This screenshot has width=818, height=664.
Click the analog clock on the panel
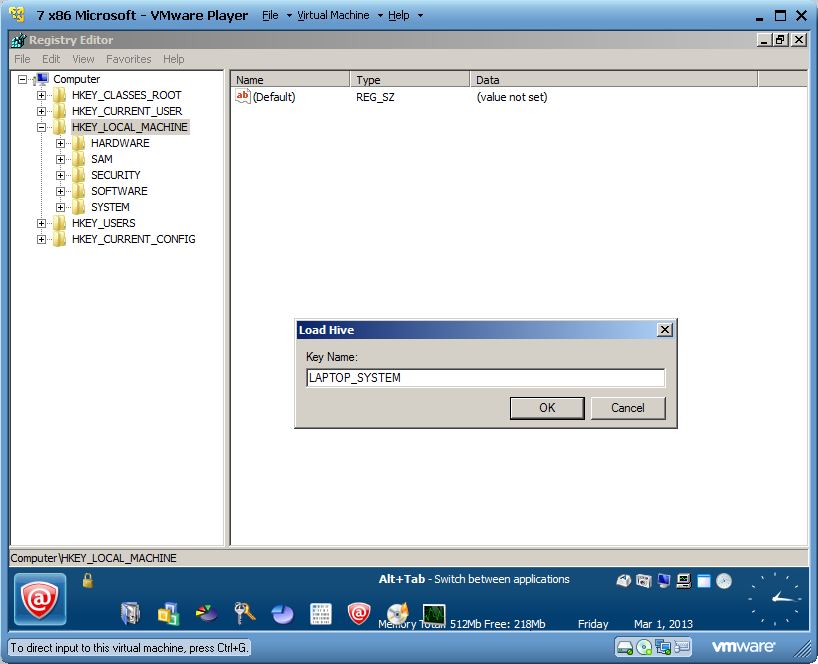click(x=775, y=598)
